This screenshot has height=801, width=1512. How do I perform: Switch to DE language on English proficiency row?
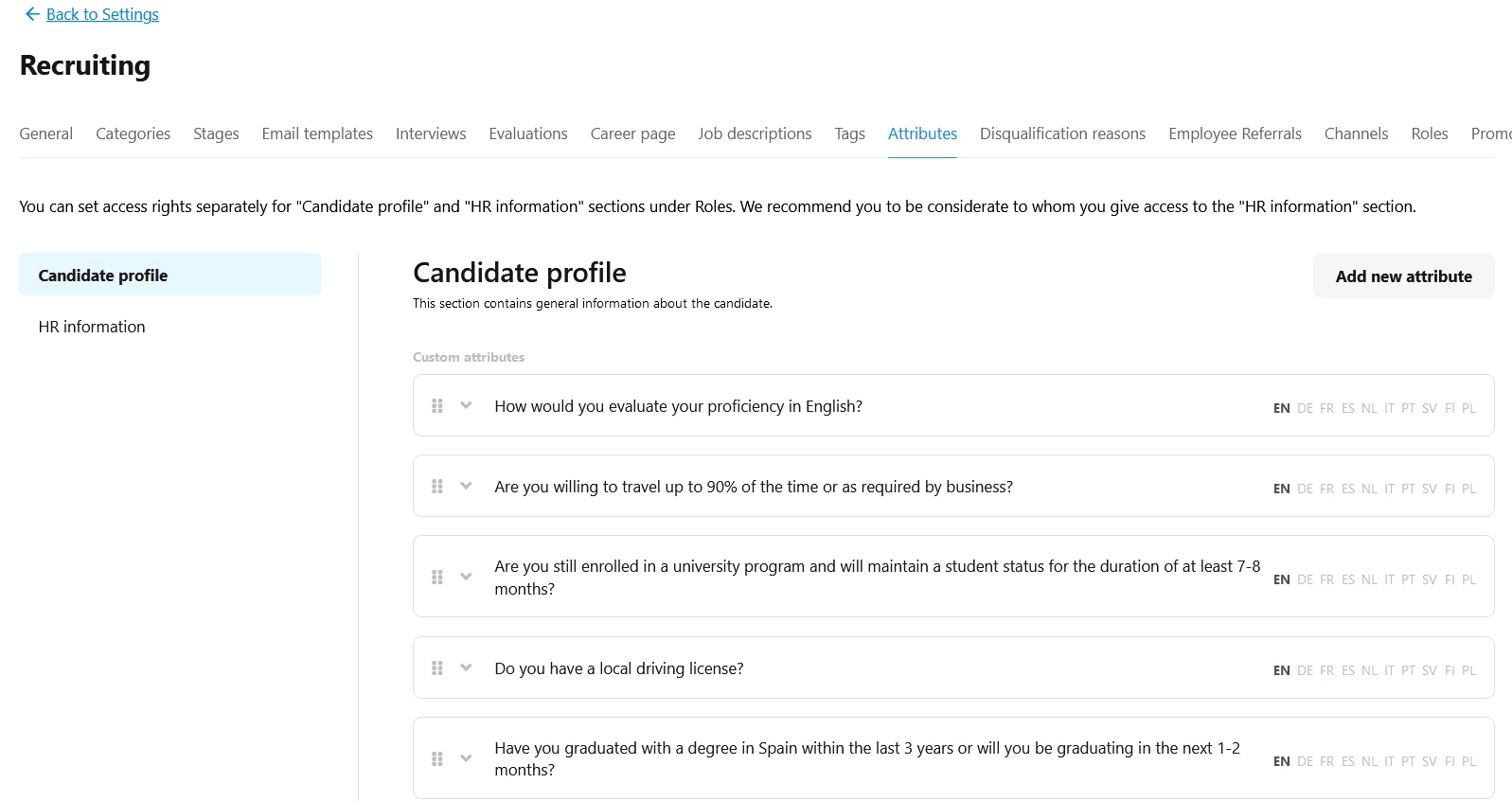[x=1305, y=408]
